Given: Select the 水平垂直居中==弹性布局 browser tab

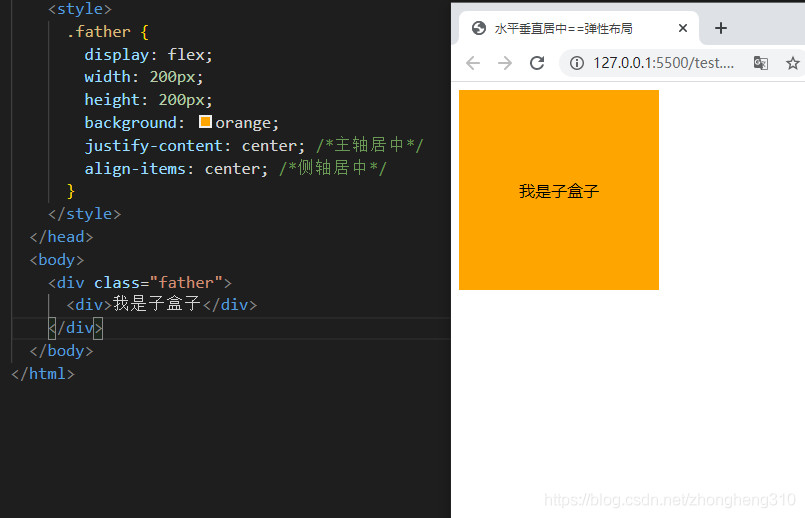Looking at the screenshot, I should (563, 28).
